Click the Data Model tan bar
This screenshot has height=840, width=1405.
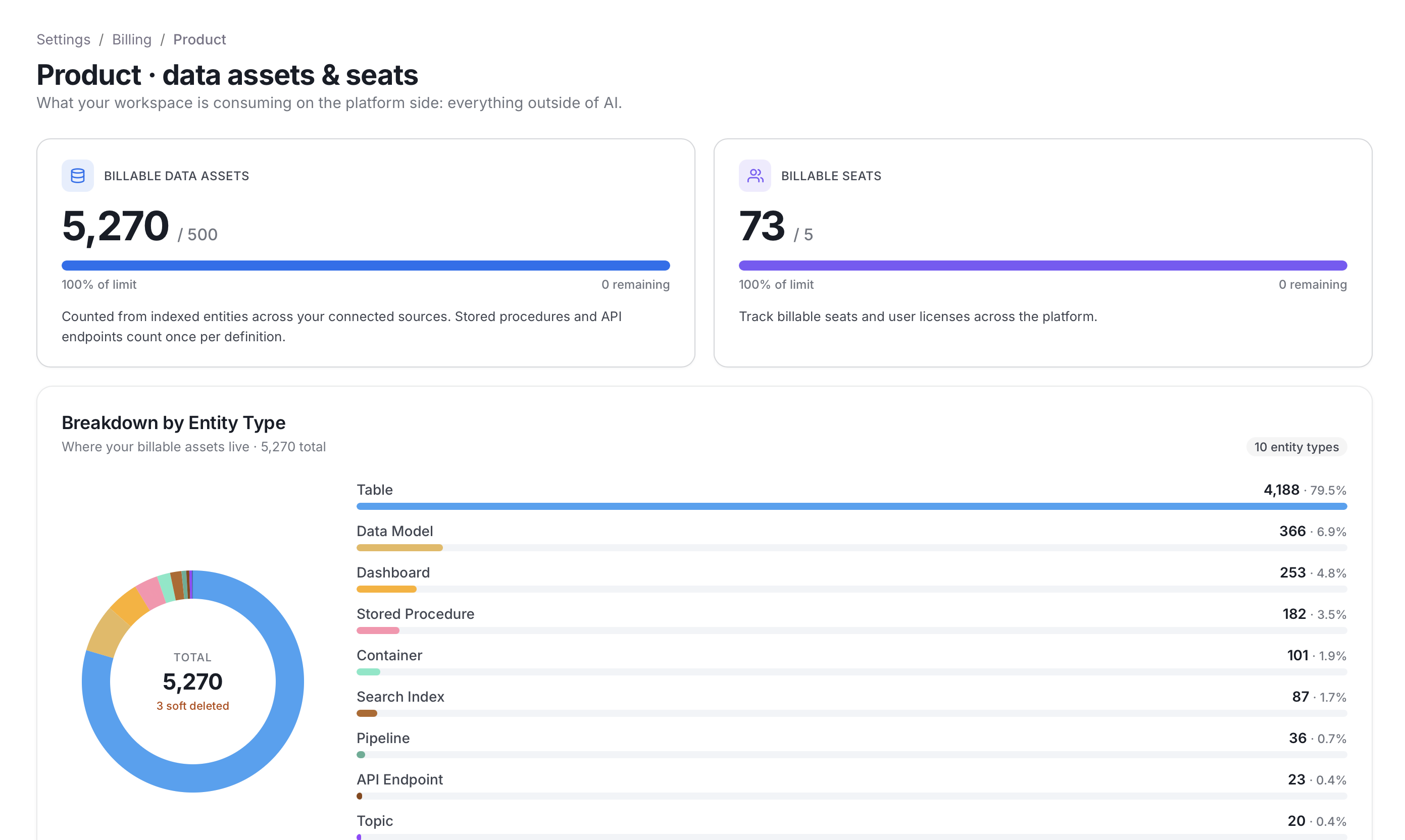tap(400, 547)
